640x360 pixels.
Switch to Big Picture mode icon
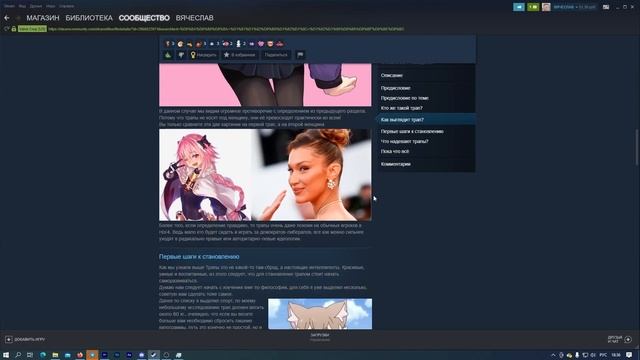[606, 7]
